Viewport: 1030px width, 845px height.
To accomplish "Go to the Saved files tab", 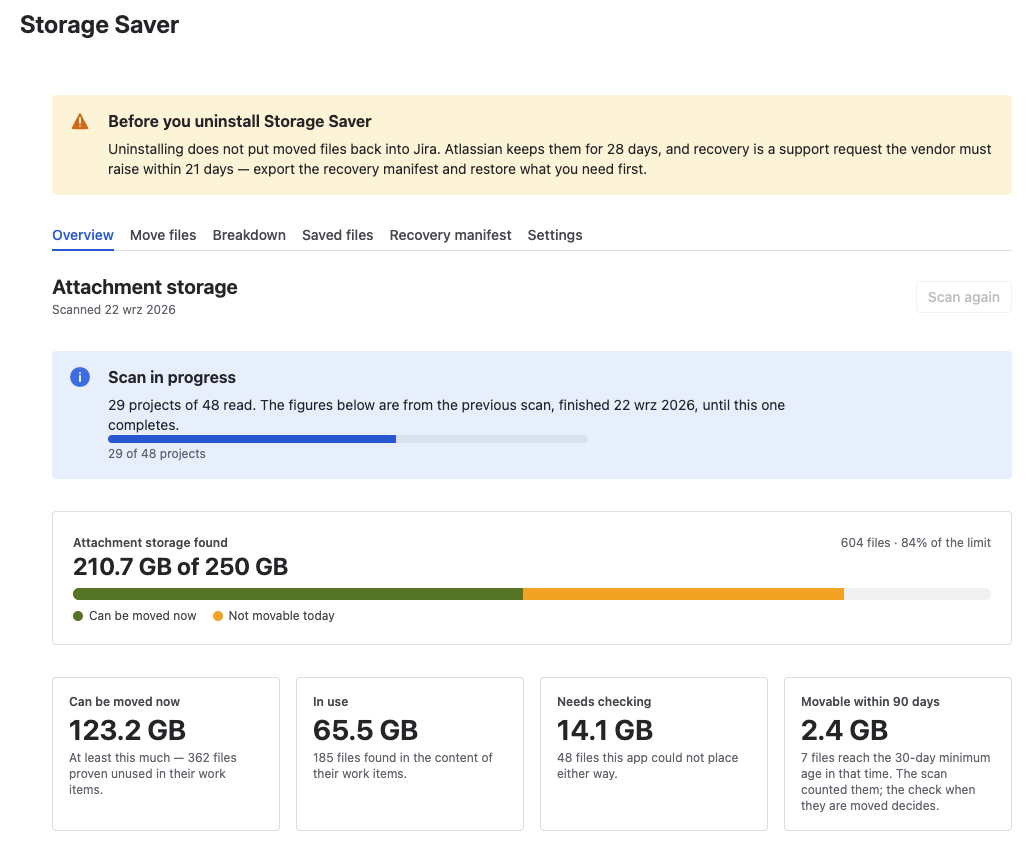I will pyautogui.click(x=338, y=235).
